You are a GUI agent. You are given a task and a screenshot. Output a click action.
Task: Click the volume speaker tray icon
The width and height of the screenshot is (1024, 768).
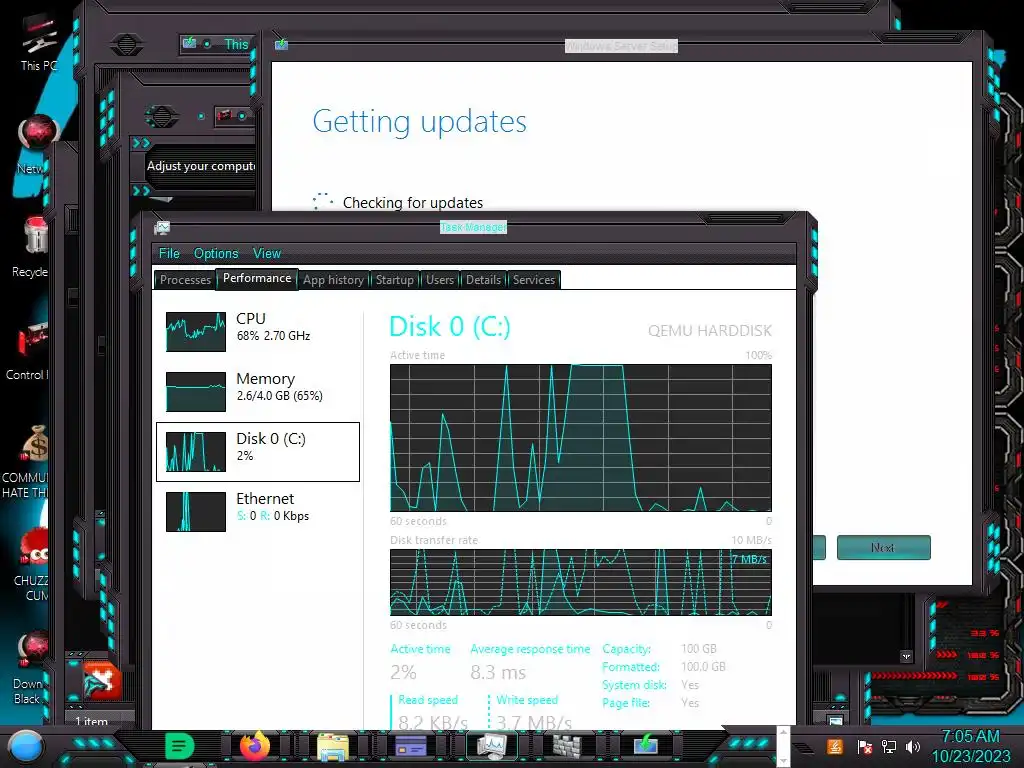912,746
